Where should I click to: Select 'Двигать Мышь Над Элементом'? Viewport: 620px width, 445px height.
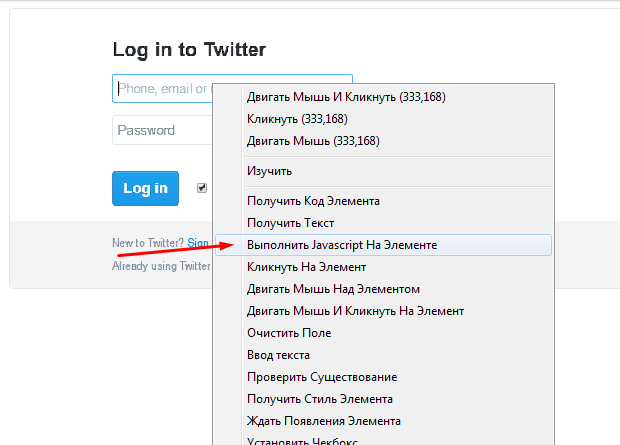(383, 289)
